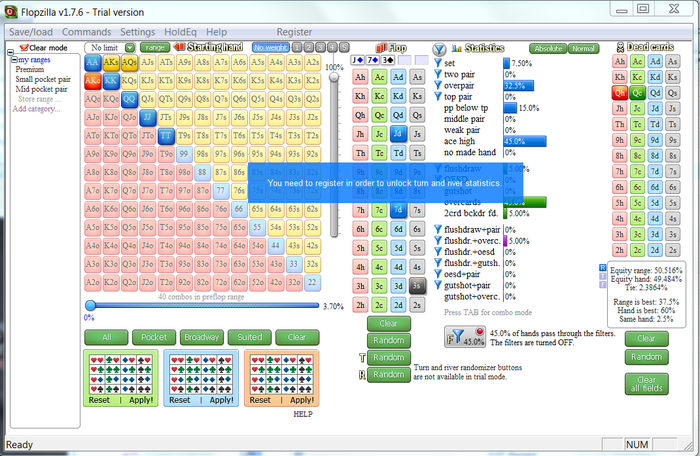
Task: Click the Qh dead card
Action: pos(620,93)
